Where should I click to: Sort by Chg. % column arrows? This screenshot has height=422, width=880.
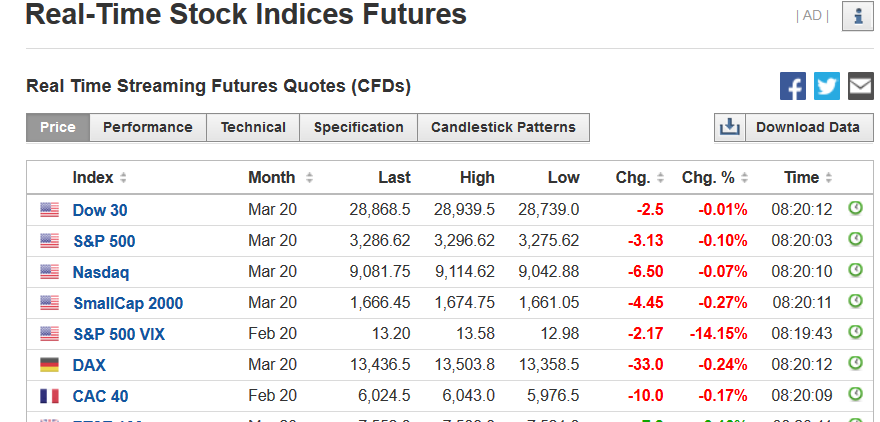(744, 178)
